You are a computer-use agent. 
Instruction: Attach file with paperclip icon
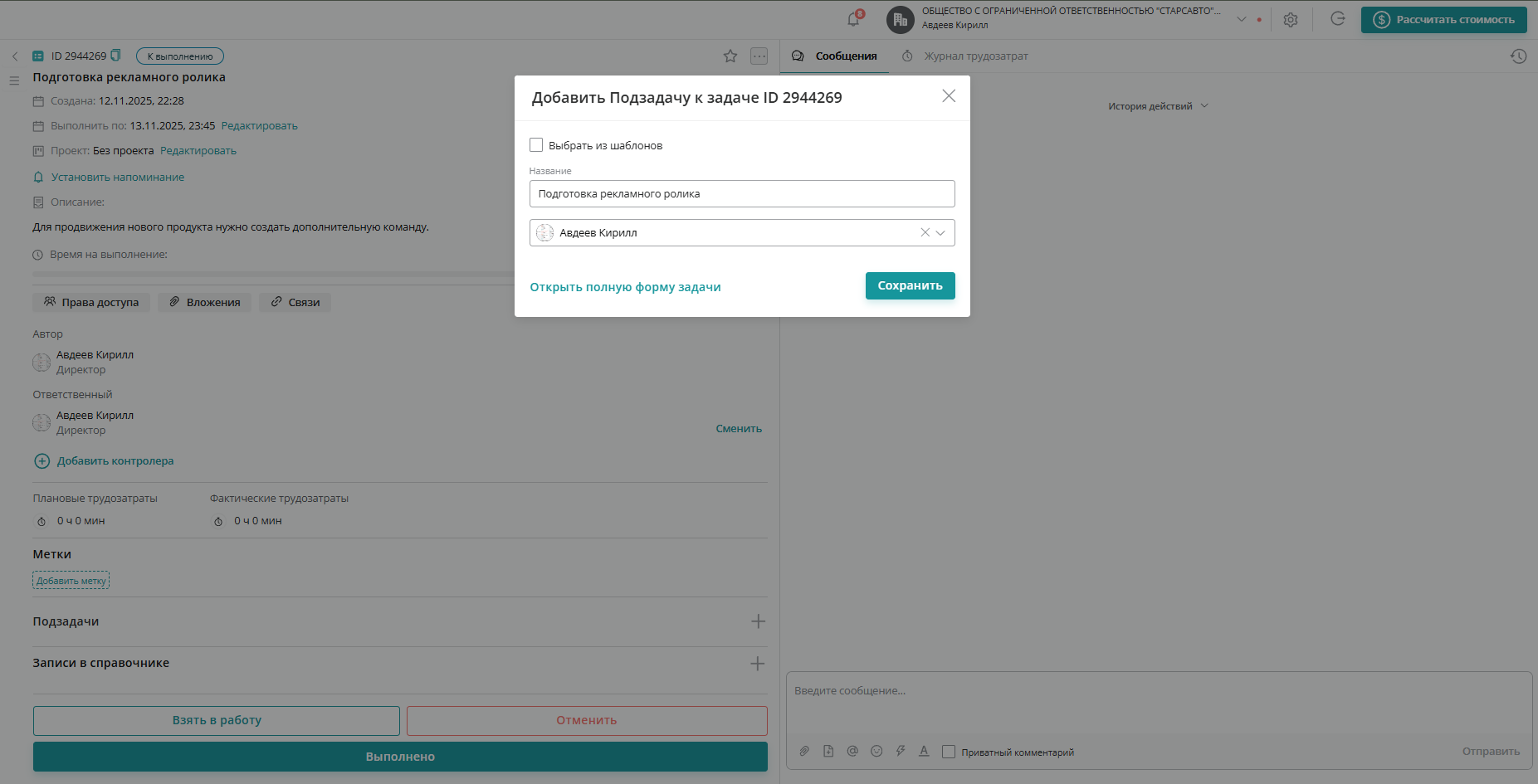[x=804, y=751]
